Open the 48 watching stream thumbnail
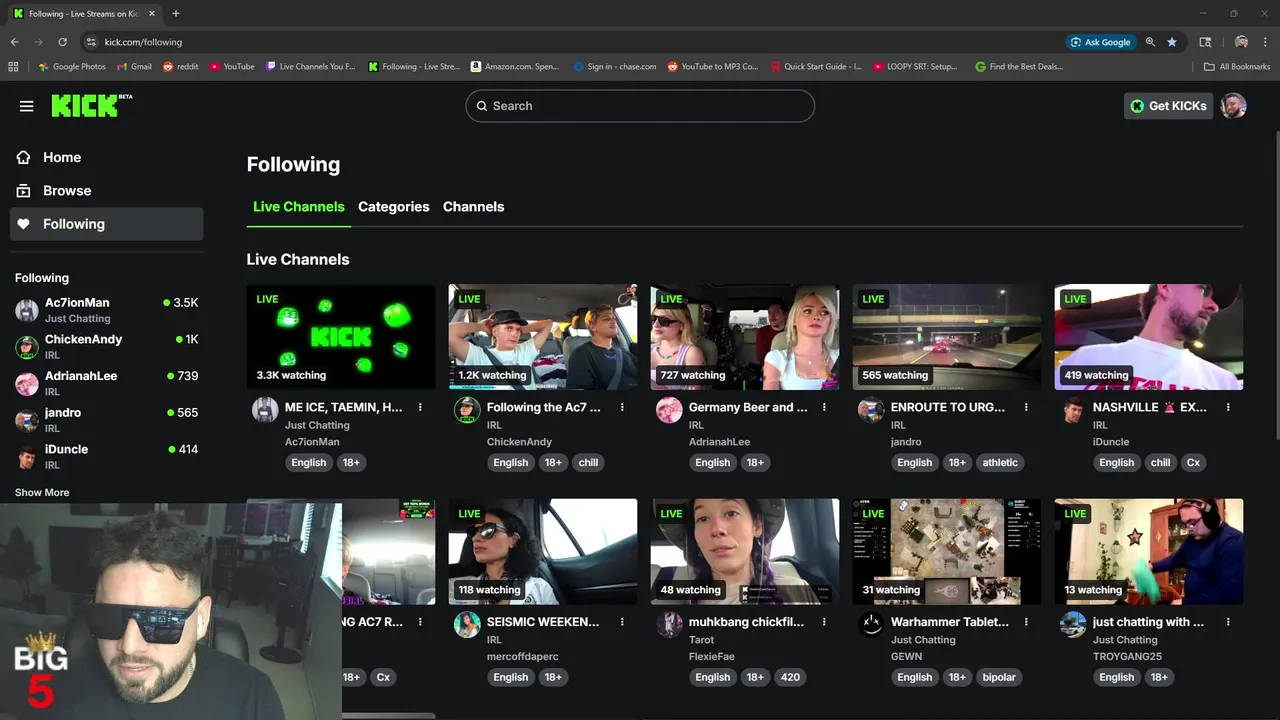Screen dimensions: 1280x720 pos(745,552)
